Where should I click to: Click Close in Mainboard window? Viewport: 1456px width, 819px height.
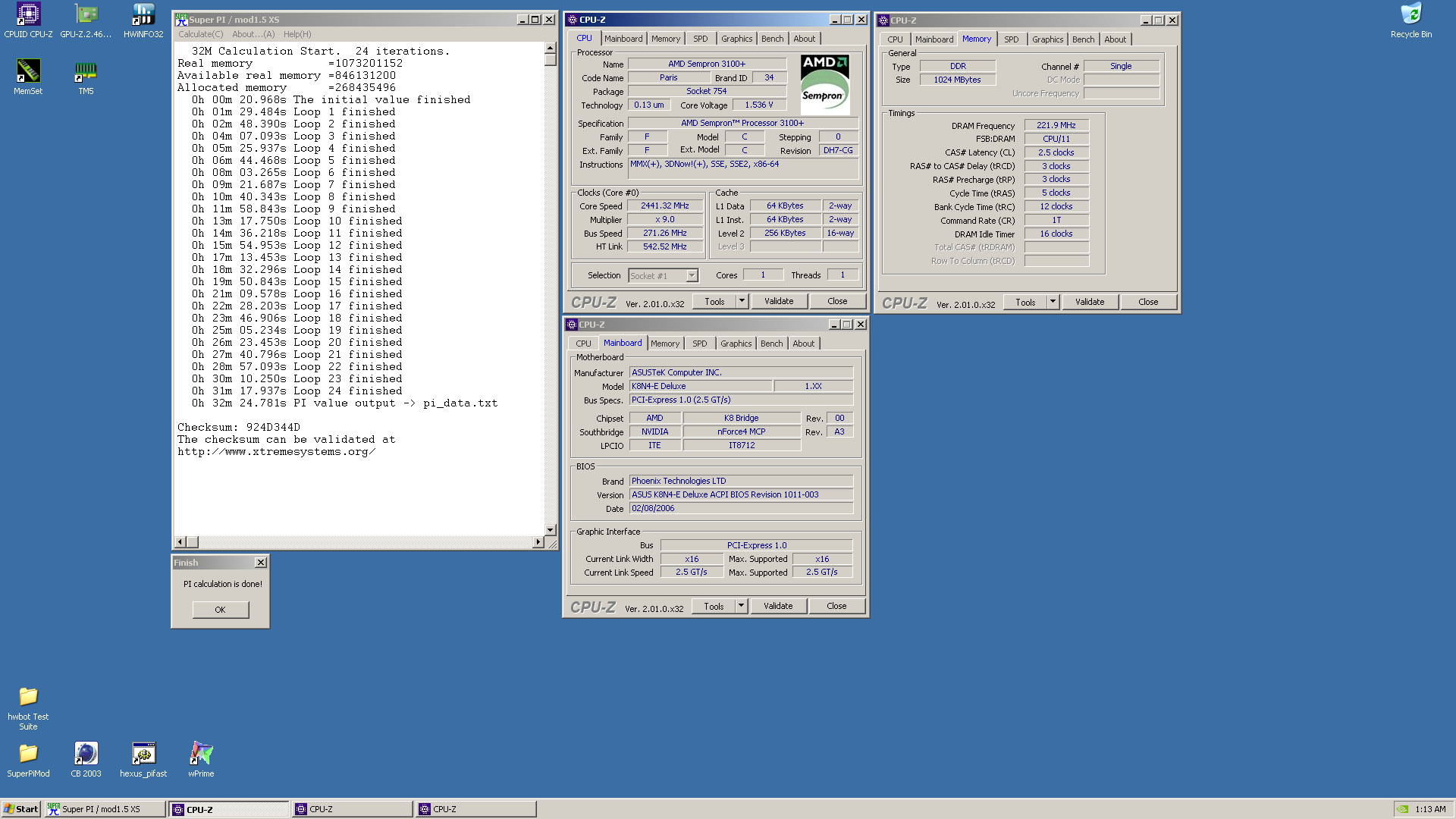click(x=836, y=607)
